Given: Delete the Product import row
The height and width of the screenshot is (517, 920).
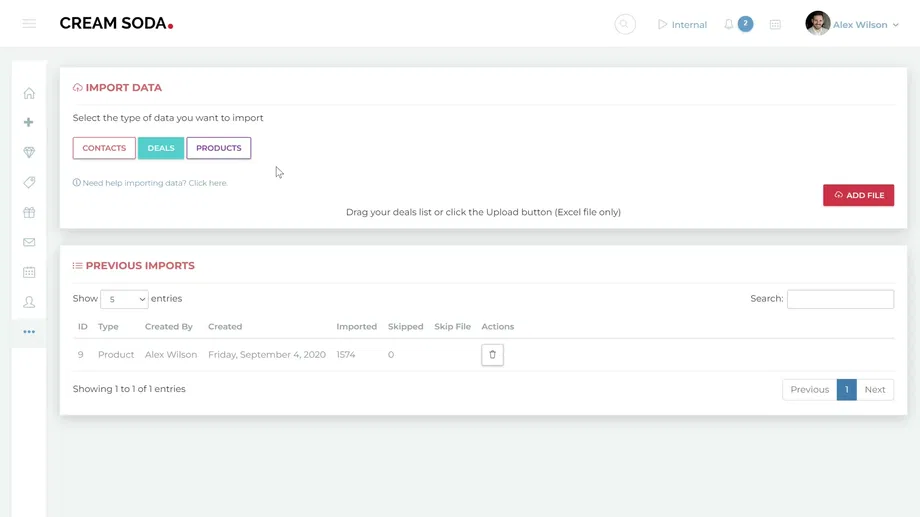Looking at the screenshot, I should [492, 355].
